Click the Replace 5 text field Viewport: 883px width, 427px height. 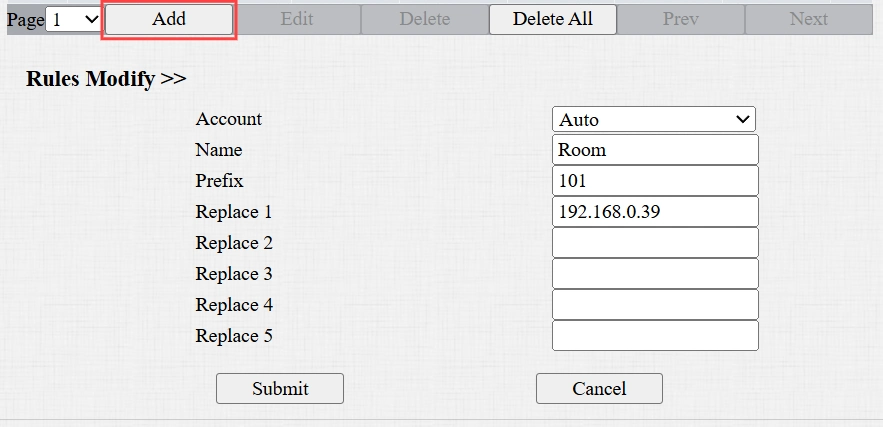654,336
